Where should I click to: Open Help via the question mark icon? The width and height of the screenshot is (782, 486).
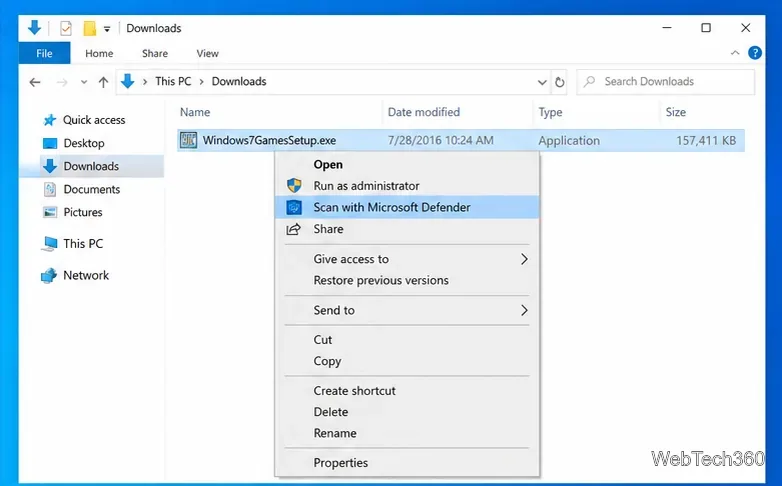(755, 52)
